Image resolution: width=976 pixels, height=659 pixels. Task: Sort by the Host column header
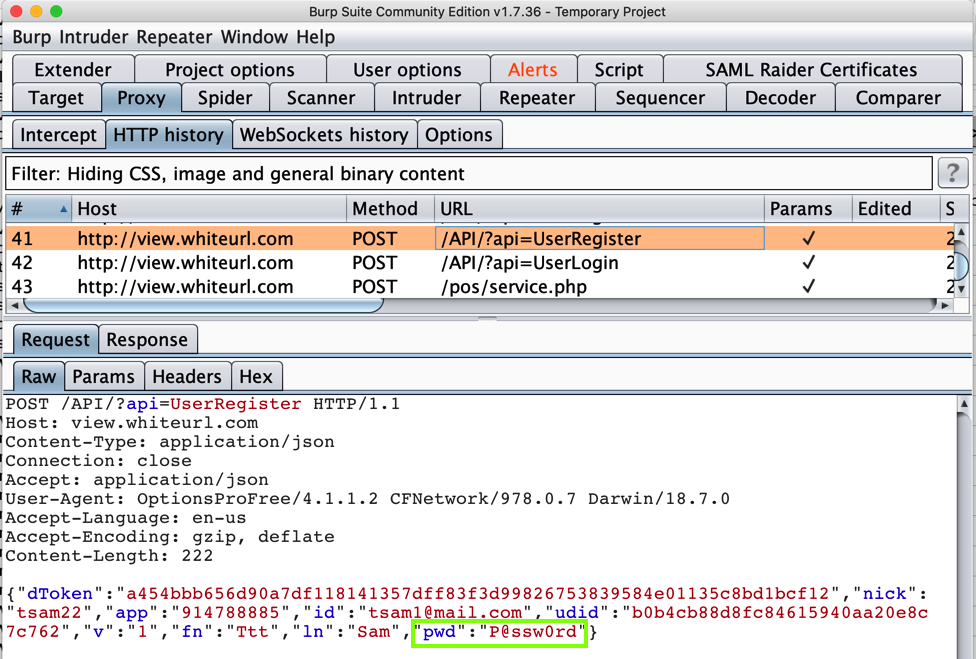[209, 208]
